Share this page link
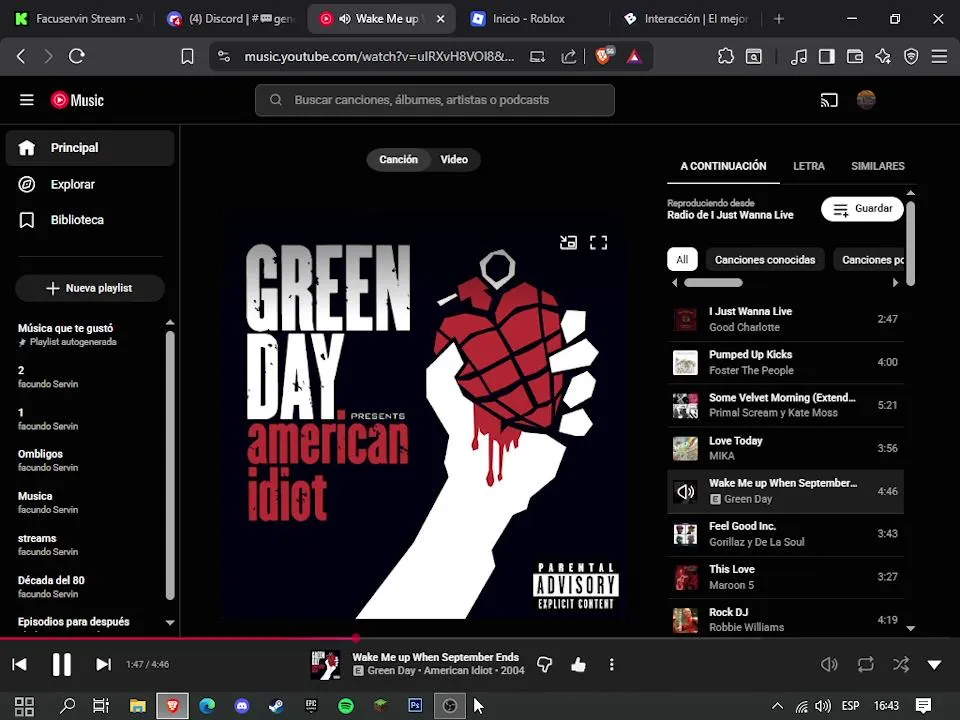This screenshot has width=960, height=720. (x=569, y=56)
